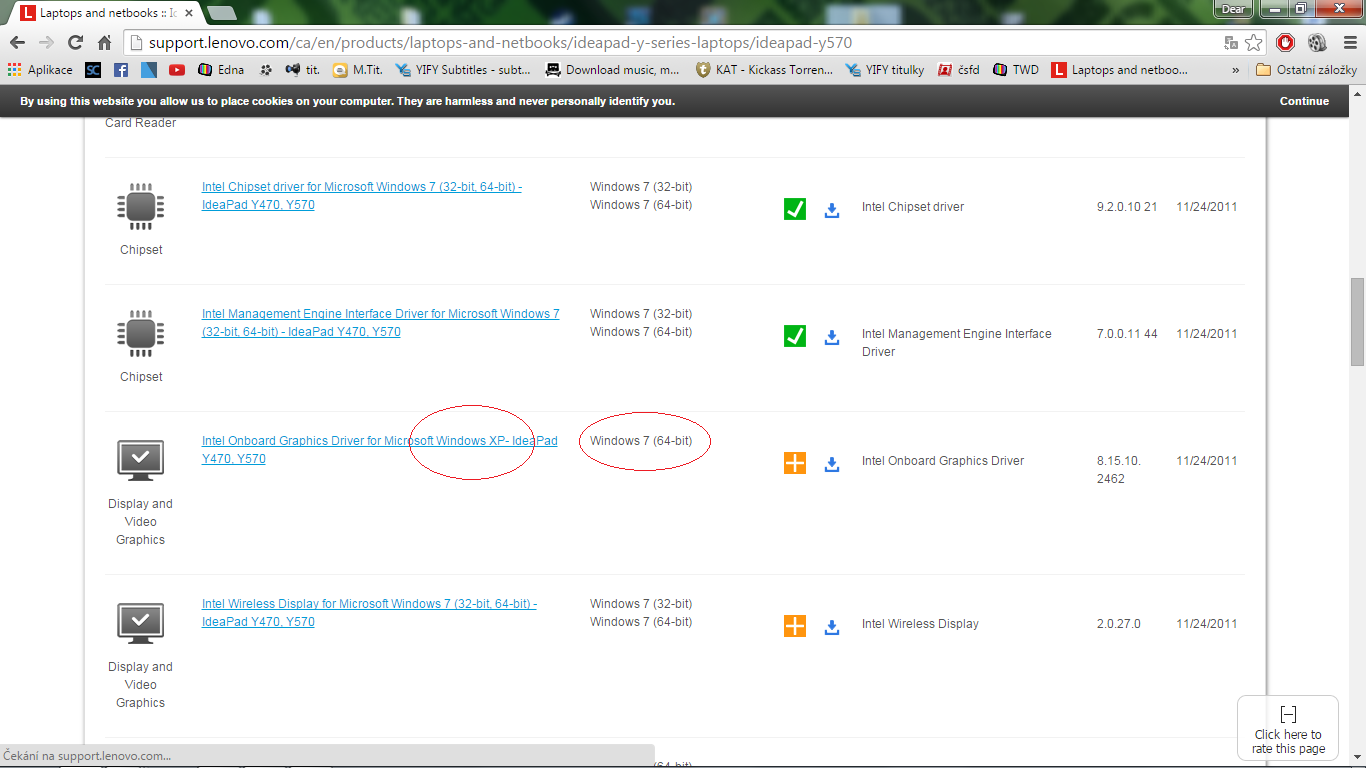This screenshot has width=1366, height=768.
Task: Click the Chipset icon beside Intel Chipset driver
Action: tap(141, 206)
